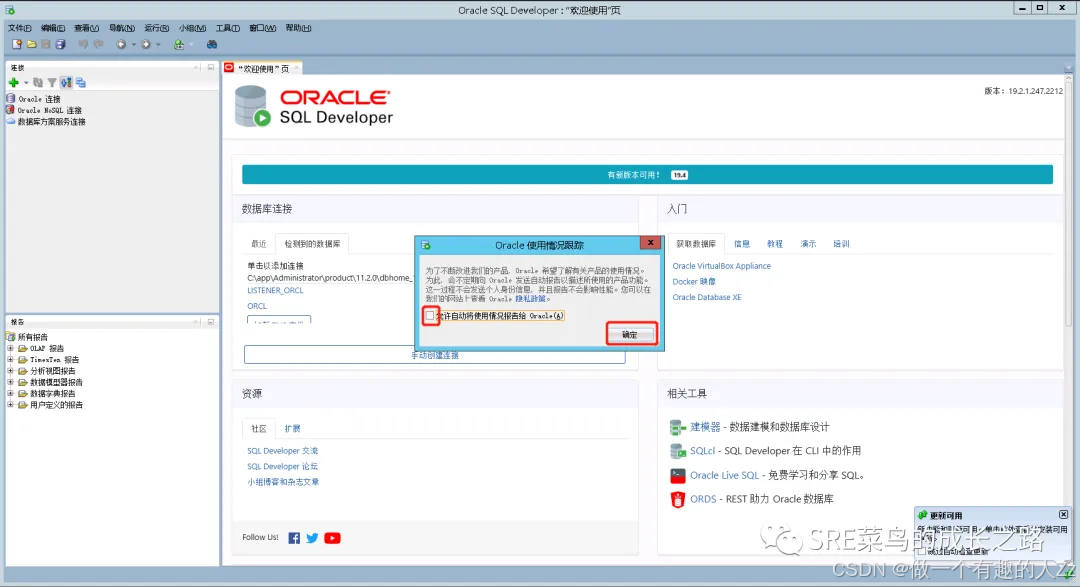
Task: Expand the 用户定义的报告 tree node
Action: [10, 405]
